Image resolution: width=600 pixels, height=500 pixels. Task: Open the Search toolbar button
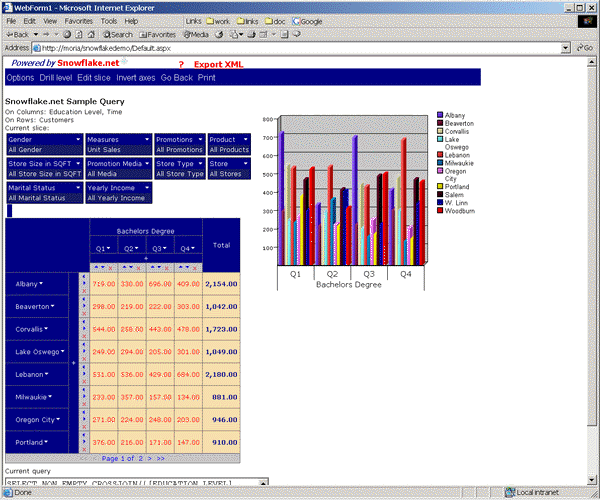pos(118,34)
